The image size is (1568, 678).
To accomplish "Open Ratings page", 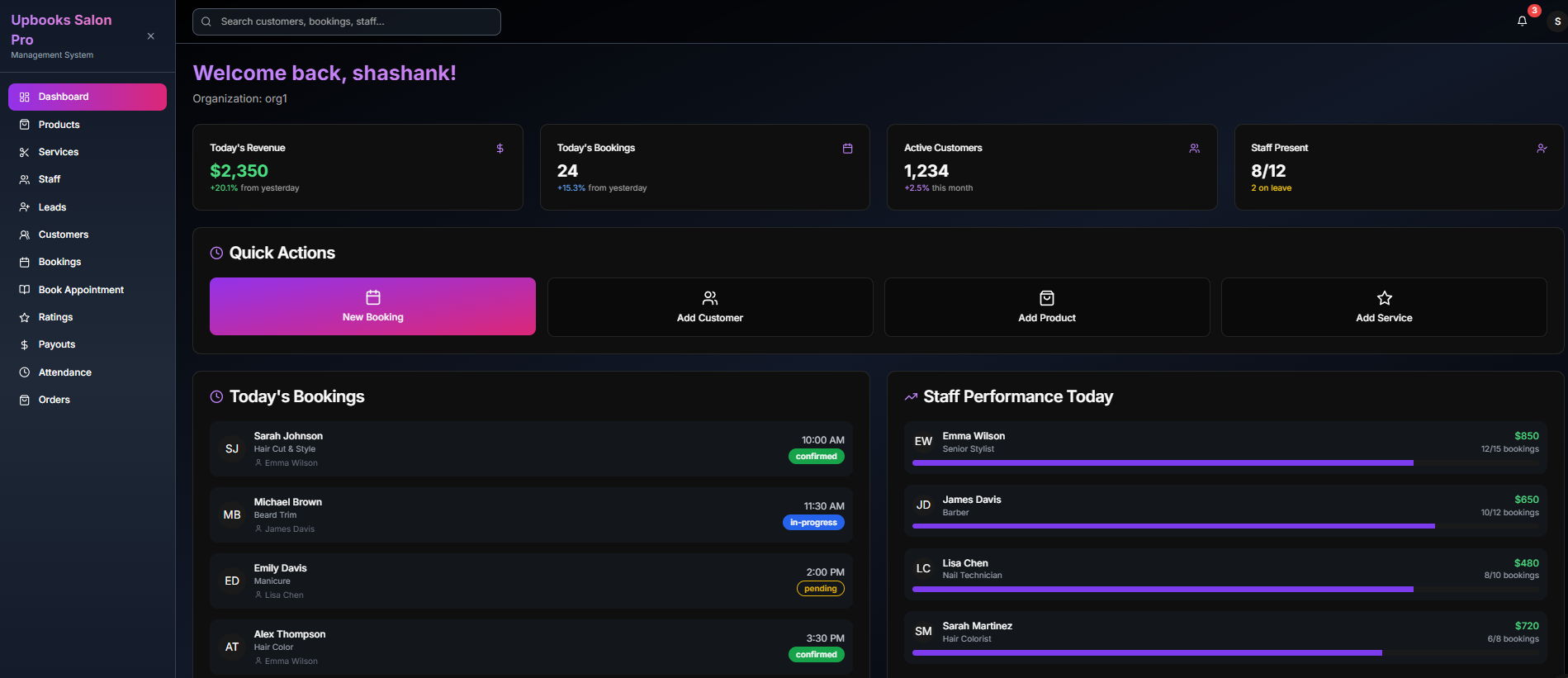I will tap(88, 317).
